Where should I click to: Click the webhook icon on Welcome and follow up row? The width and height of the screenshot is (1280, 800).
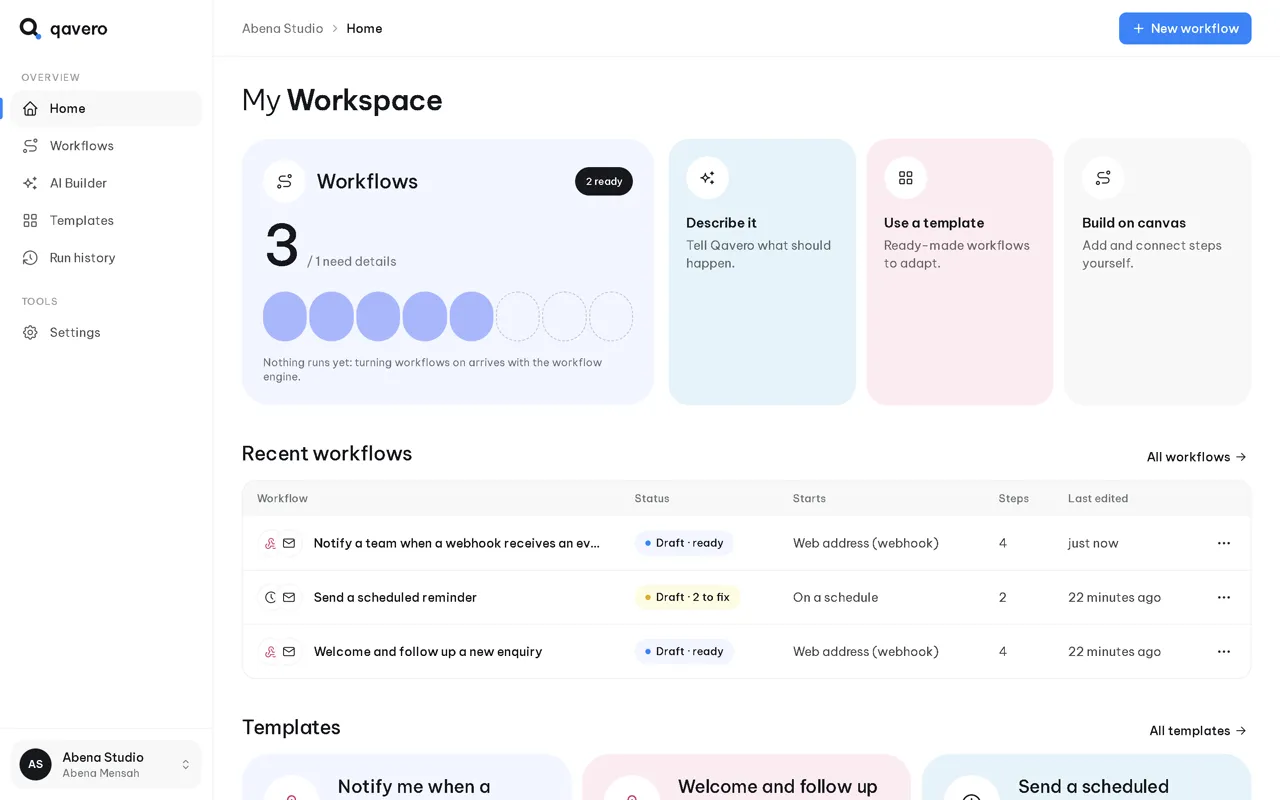point(270,651)
